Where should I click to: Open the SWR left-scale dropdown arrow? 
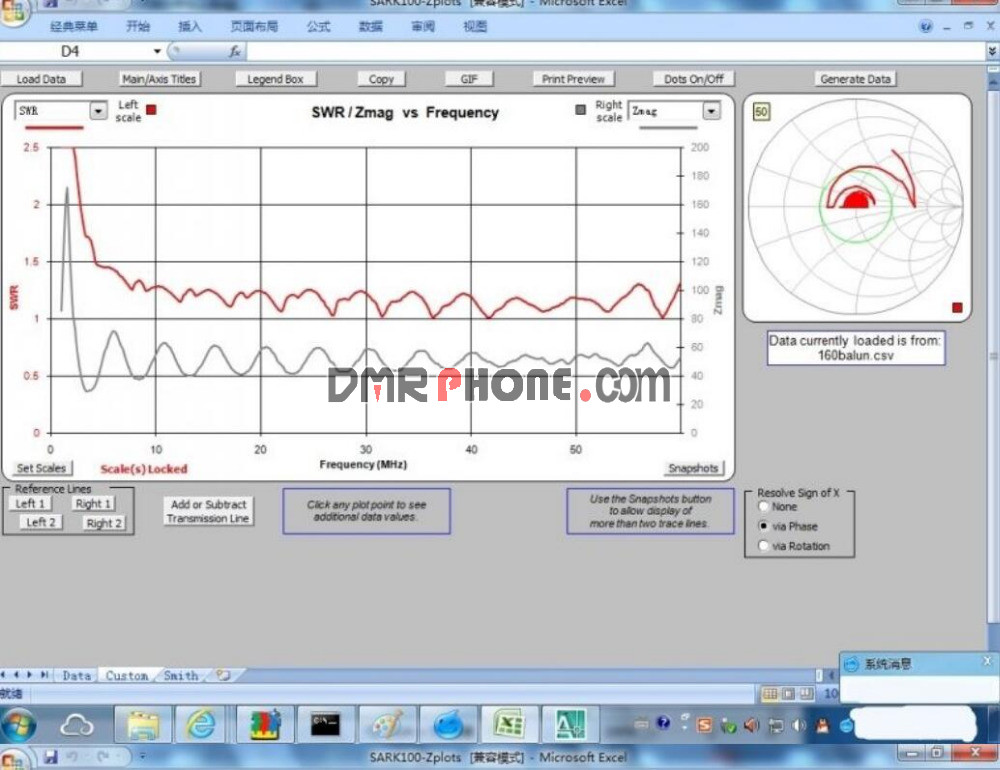pyautogui.click(x=98, y=111)
